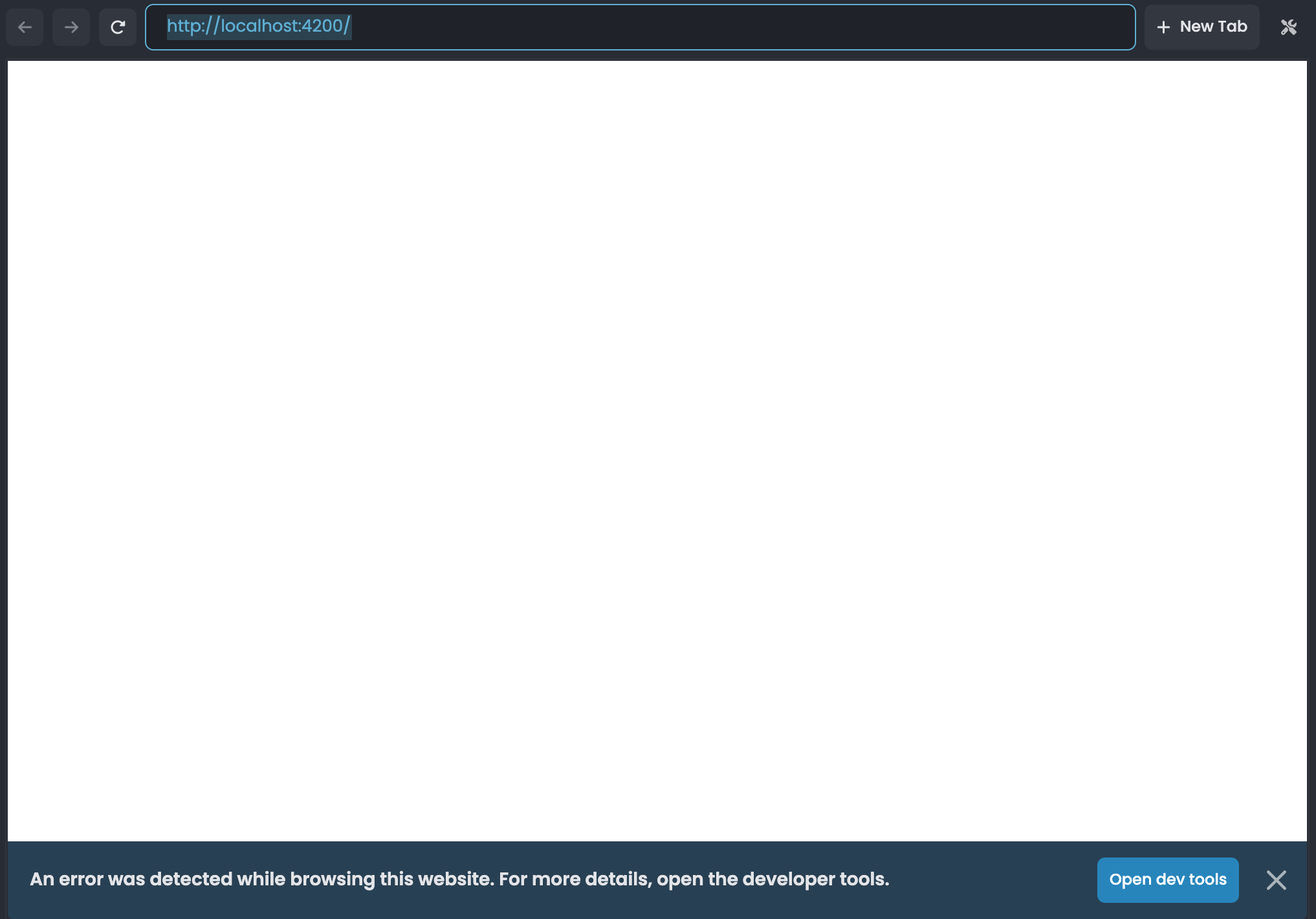Click the "New Tab" label text
The height and width of the screenshot is (919, 1316).
coord(1213,27)
